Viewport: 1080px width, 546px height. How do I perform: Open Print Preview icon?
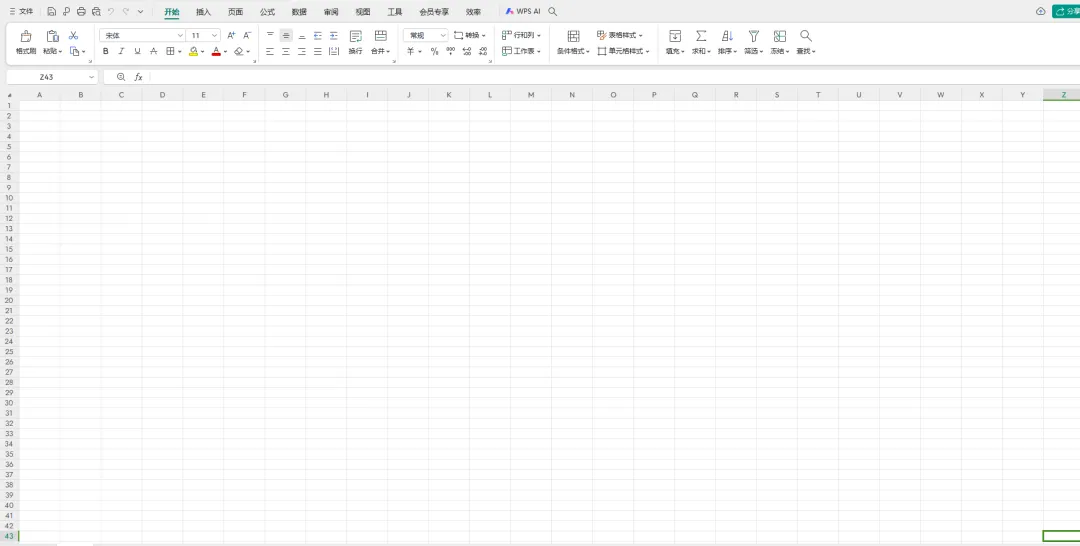[96, 12]
